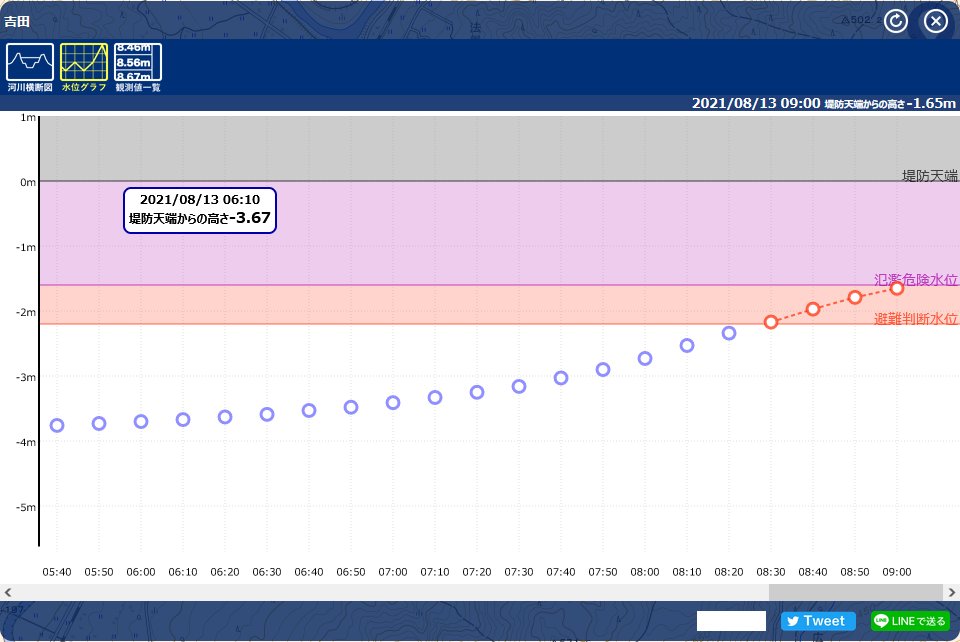960x642 pixels.
Task: Click the 堤防天端 level line label
Action: 930,176
